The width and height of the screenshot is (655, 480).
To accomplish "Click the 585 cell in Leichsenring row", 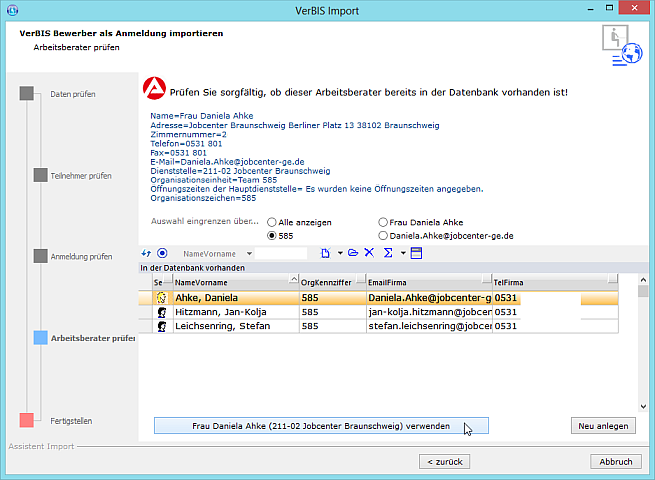I will point(333,326).
